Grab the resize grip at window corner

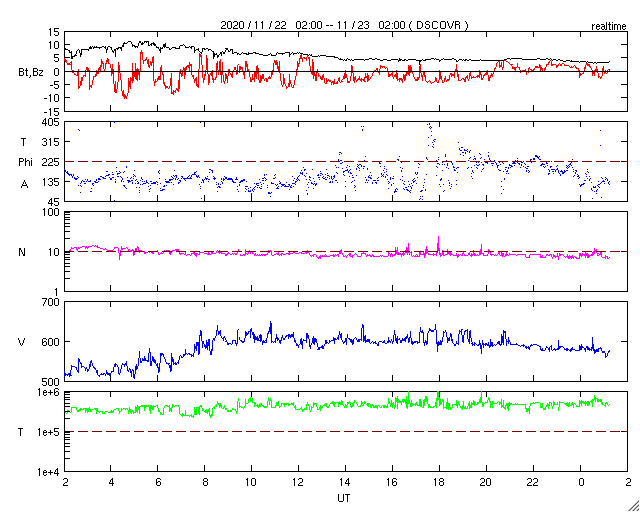click(x=633, y=505)
